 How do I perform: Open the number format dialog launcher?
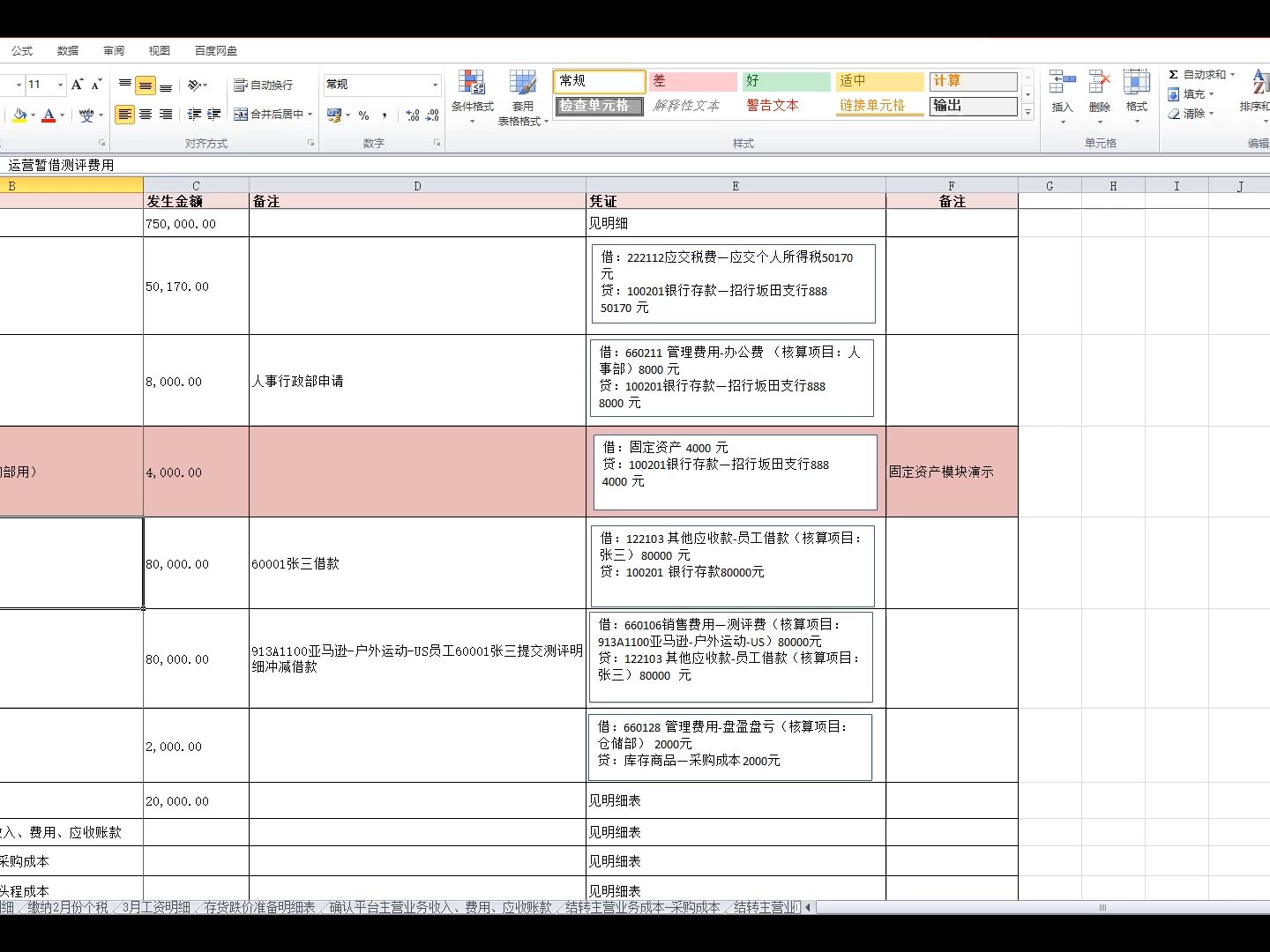pyautogui.click(x=437, y=143)
